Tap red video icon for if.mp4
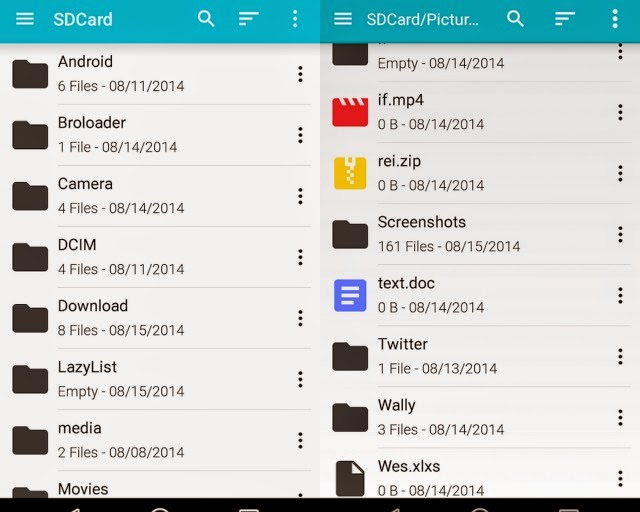 point(350,112)
